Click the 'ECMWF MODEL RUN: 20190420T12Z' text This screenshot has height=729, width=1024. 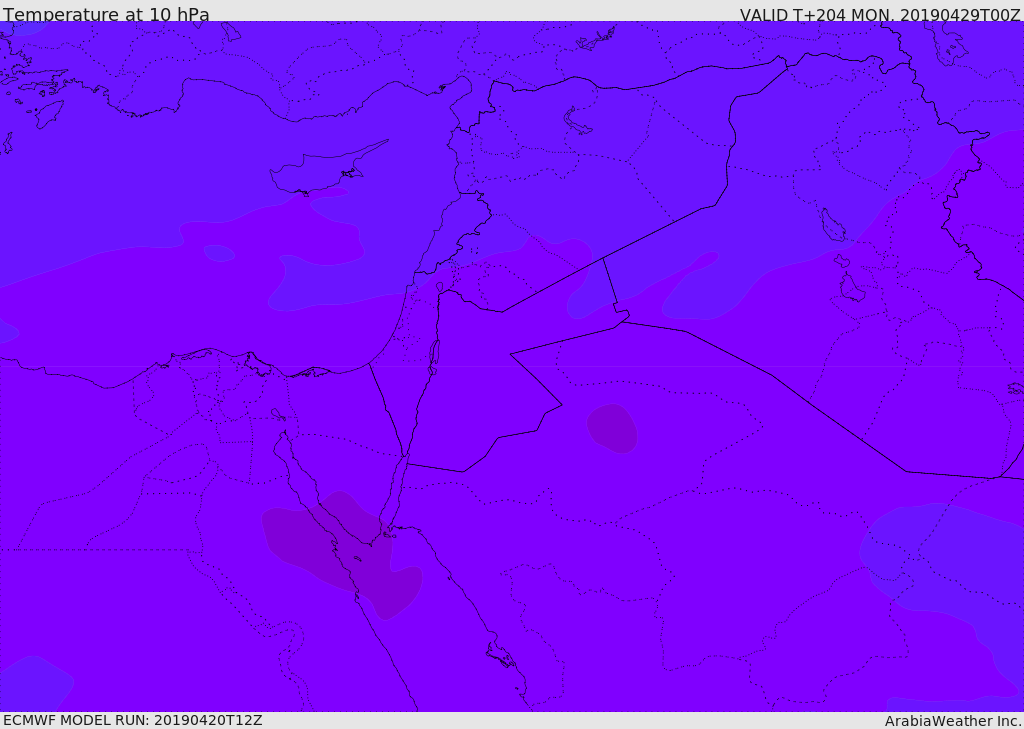pos(133,720)
